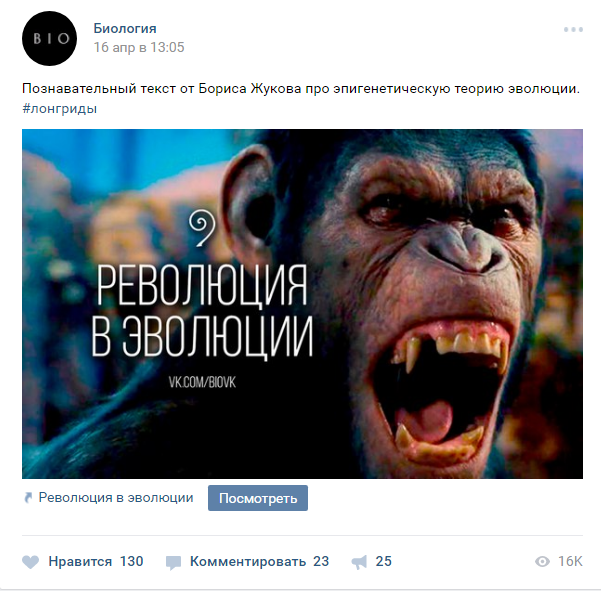Open the 25 reposts count

click(x=383, y=561)
